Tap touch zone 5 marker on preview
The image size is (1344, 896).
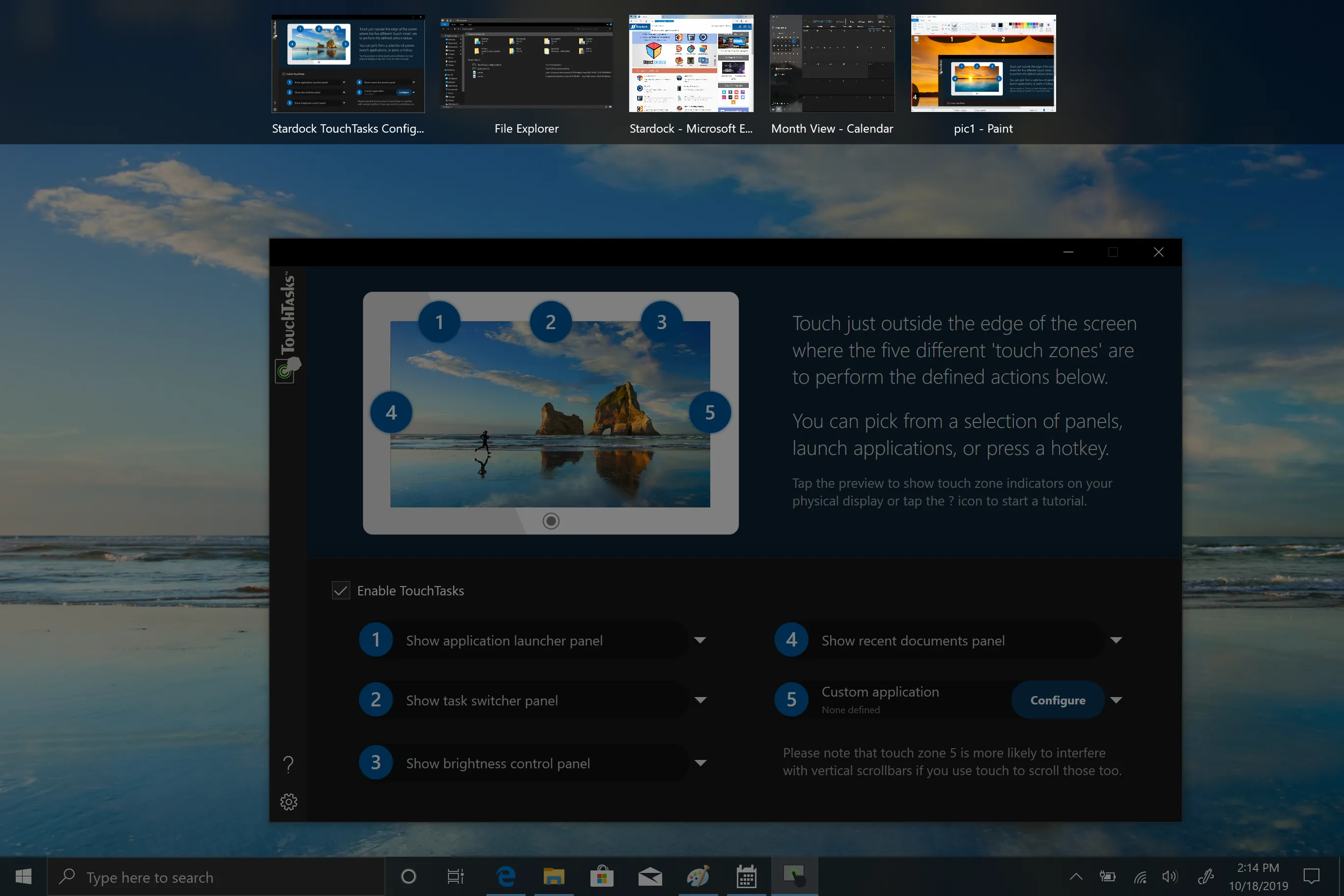coord(710,412)
